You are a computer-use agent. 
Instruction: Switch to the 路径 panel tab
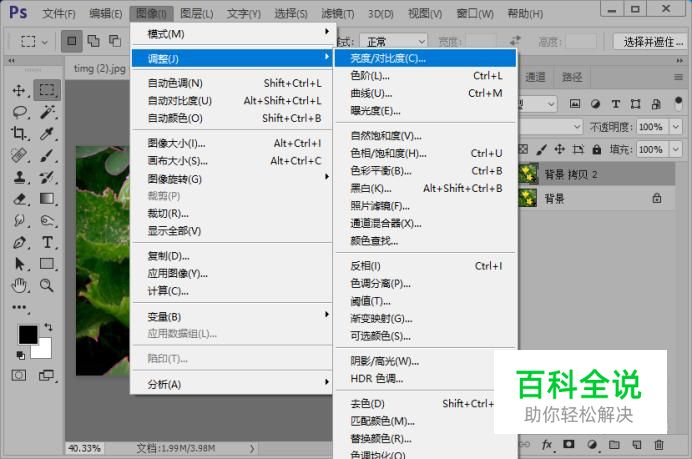click(572, 78)
